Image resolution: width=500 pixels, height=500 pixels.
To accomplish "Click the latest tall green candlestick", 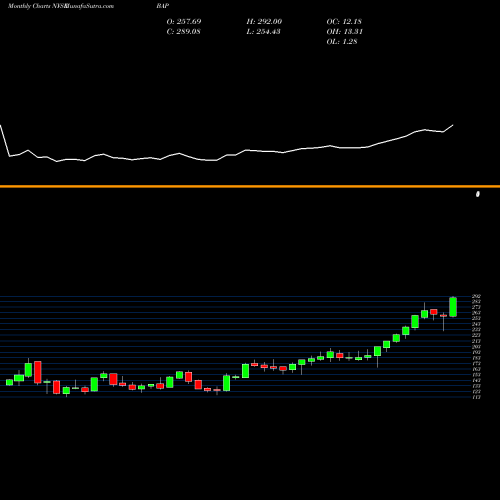I will (x=453, y=307).
